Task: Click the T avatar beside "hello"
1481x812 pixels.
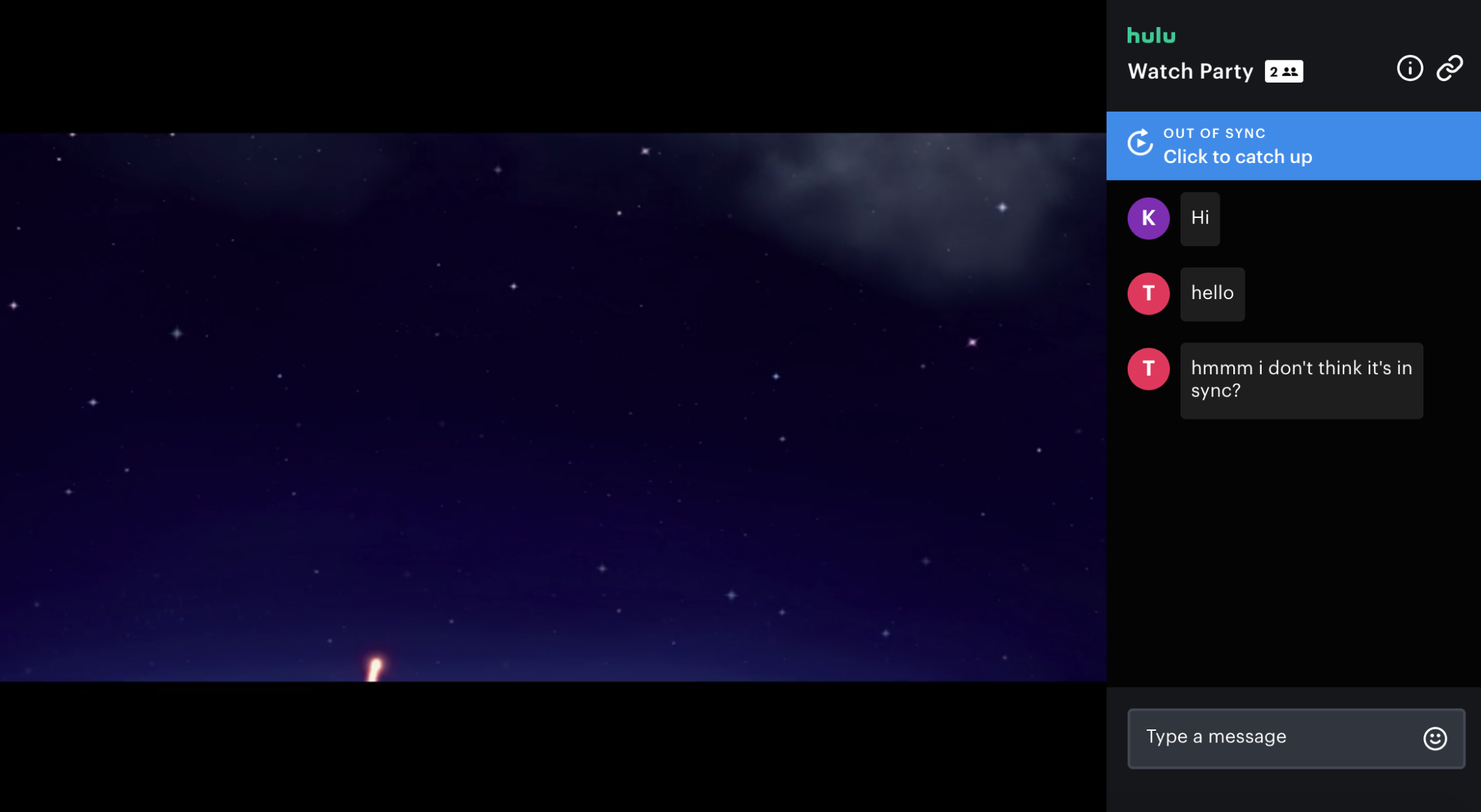Action: (x=1148, y=294)
